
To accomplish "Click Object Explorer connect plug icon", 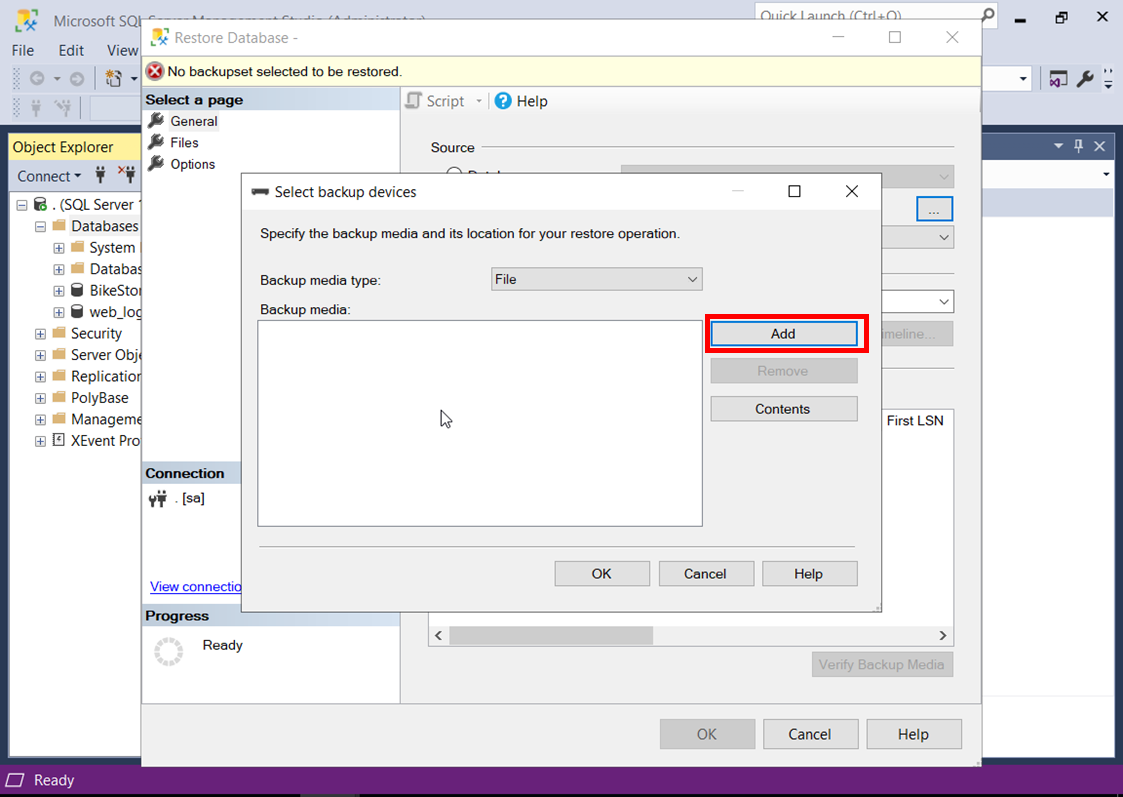I will 100,175.
